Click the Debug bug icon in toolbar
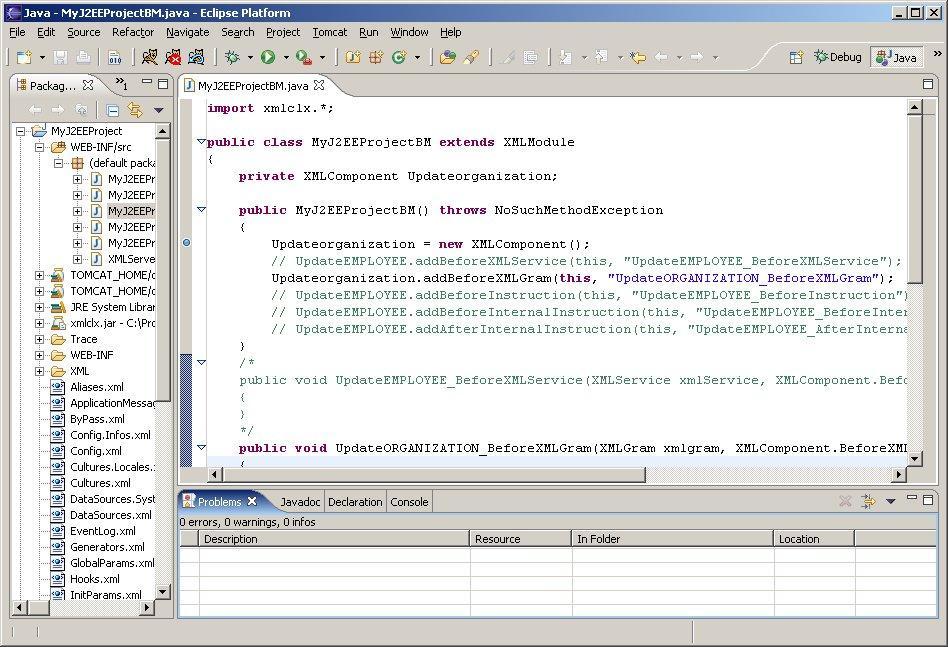 [x=232, y=58]
